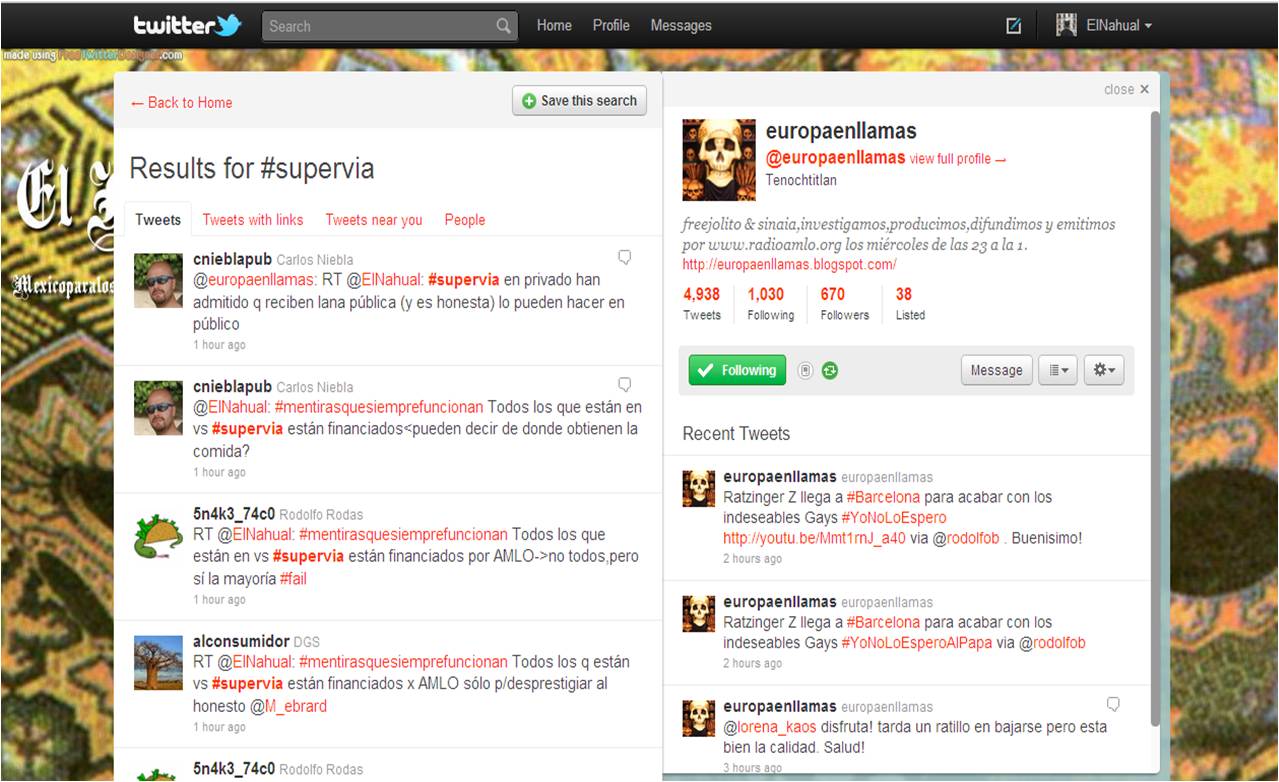
Task: Select the Tweets tab
Action: [158, 220]
